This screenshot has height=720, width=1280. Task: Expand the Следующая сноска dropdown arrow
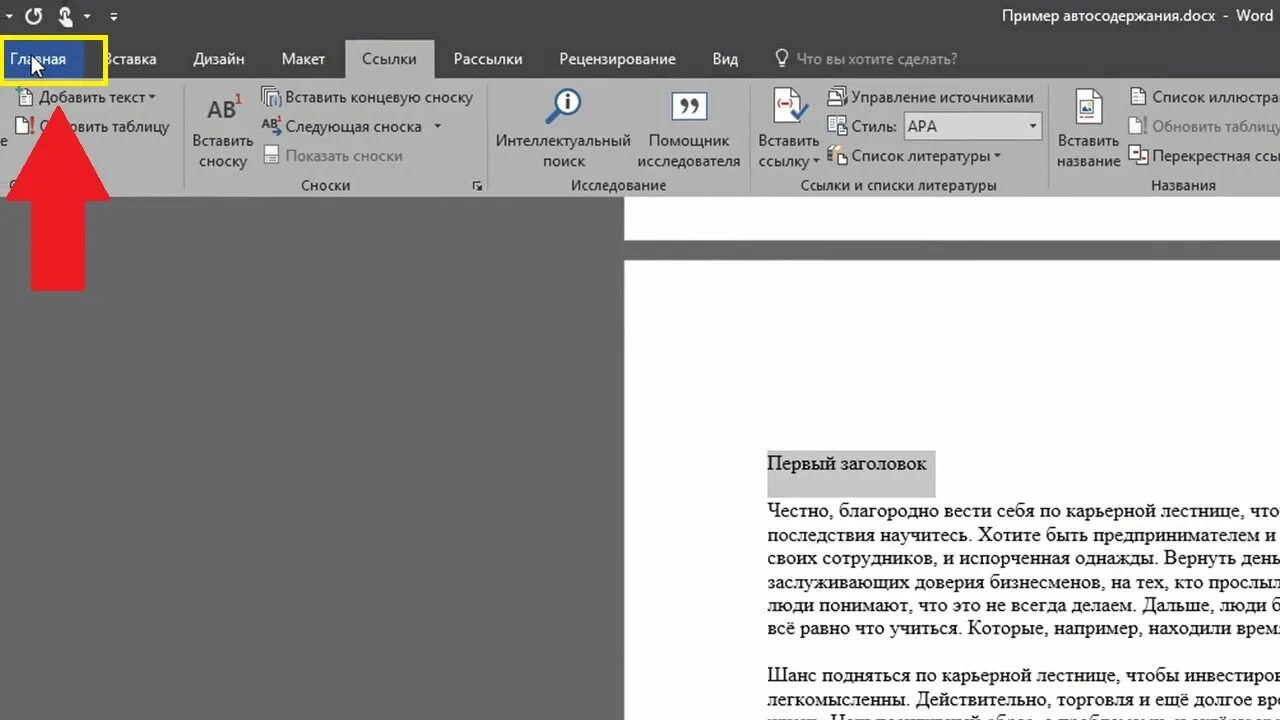coord(437,127)
